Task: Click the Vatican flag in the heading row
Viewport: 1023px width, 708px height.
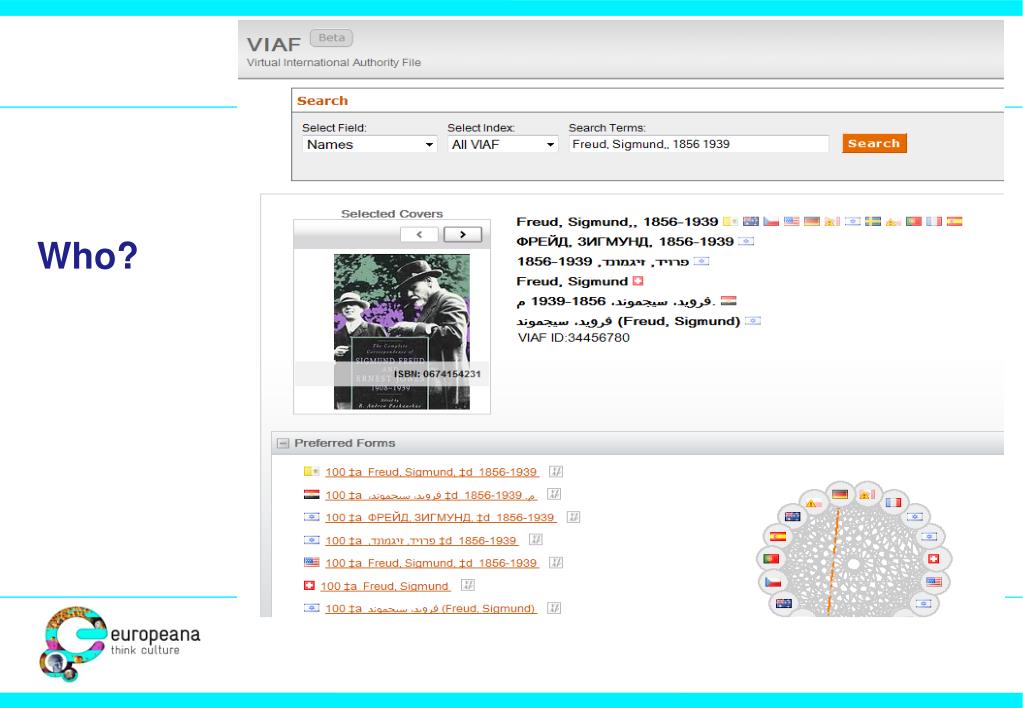Action: (x=731, y=221)
